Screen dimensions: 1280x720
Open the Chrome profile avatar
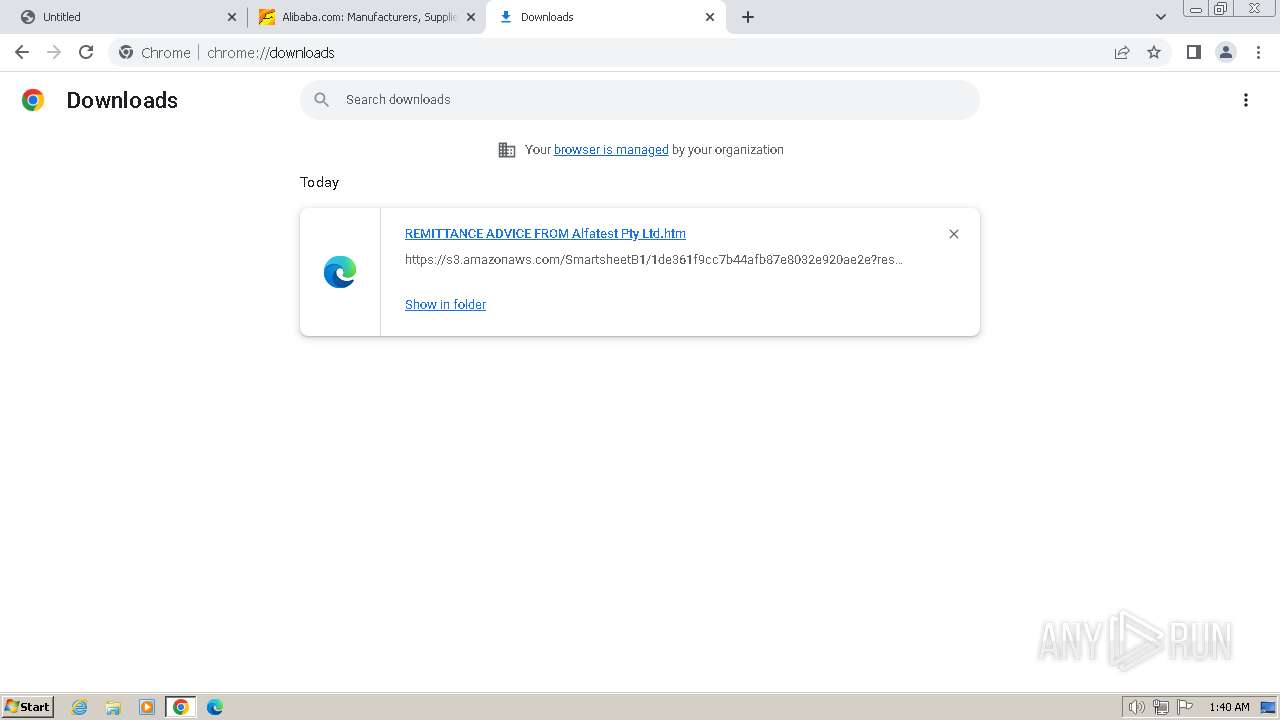click(x=1226, y=52)
